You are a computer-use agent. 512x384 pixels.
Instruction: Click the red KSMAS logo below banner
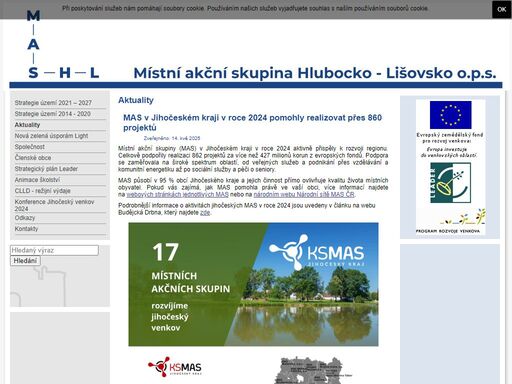(x=175, y=367)
